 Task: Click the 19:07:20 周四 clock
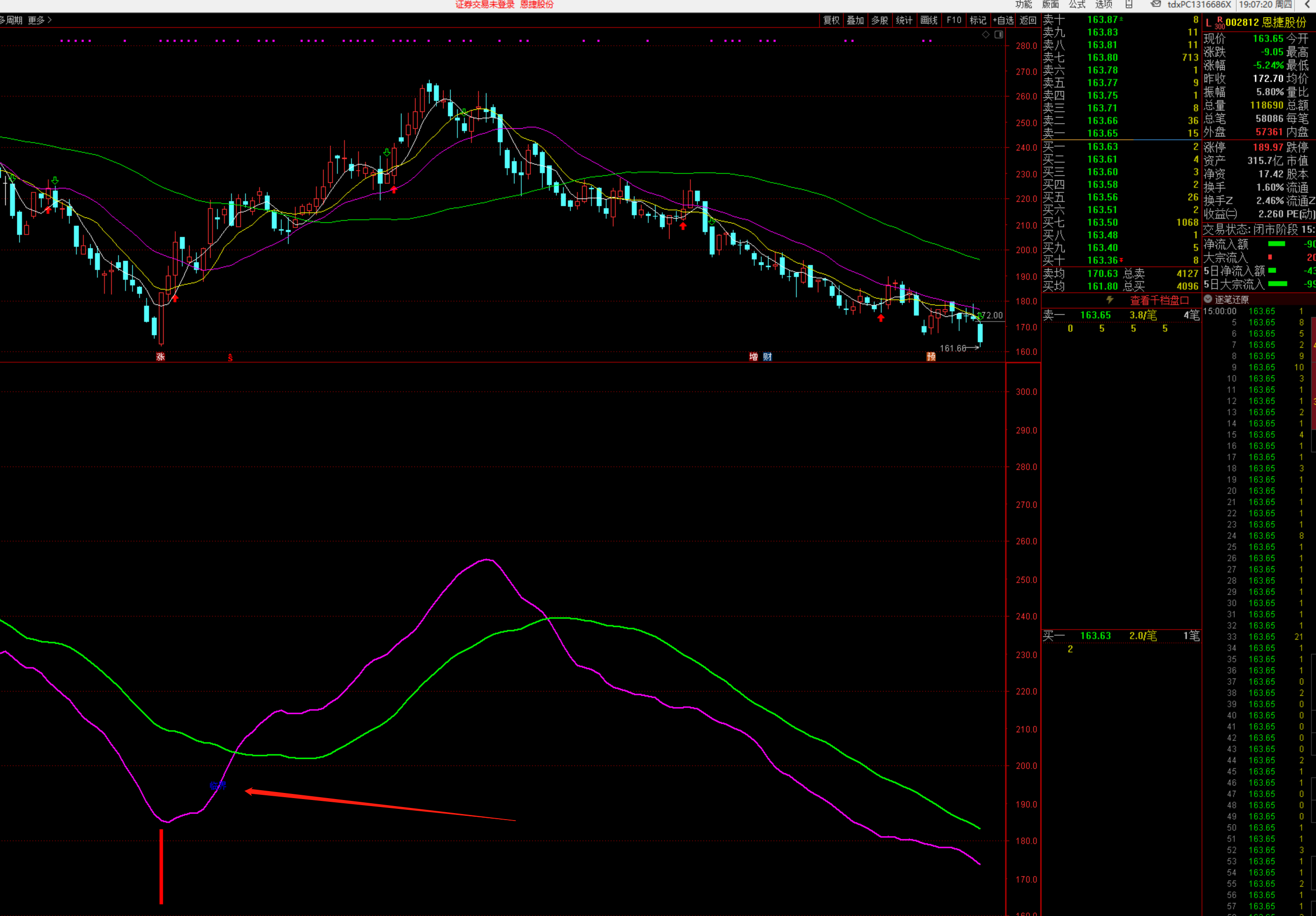coord(1265,5)
